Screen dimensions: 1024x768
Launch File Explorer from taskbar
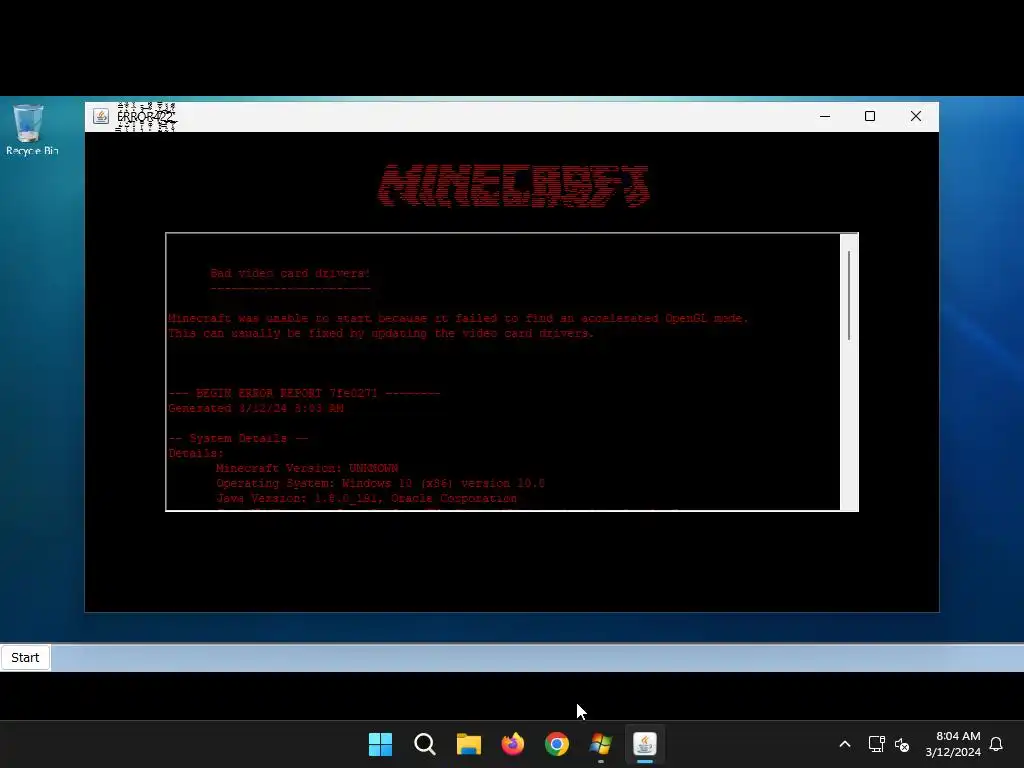point(468,744)
